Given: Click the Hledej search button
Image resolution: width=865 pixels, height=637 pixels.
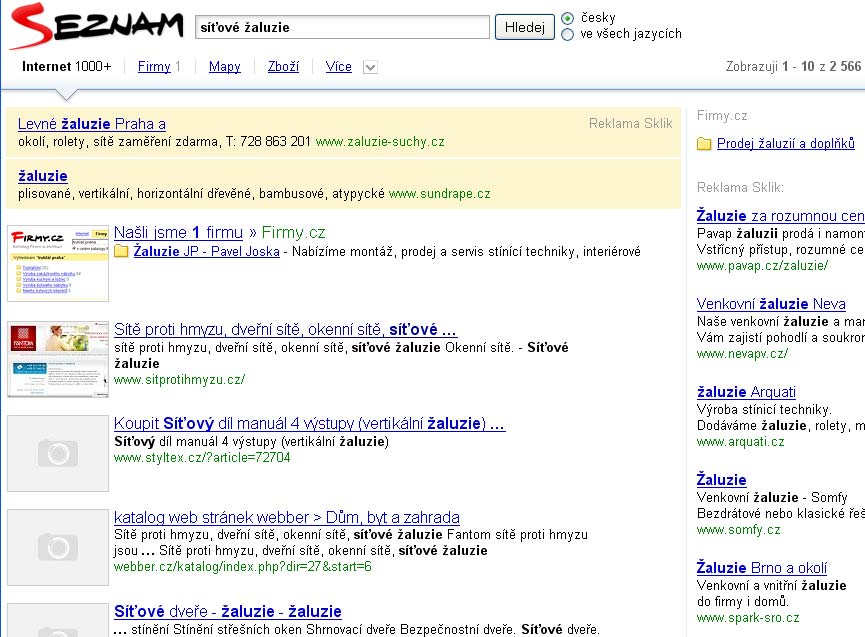Looking at the screenshot, I should click(524, 27).
